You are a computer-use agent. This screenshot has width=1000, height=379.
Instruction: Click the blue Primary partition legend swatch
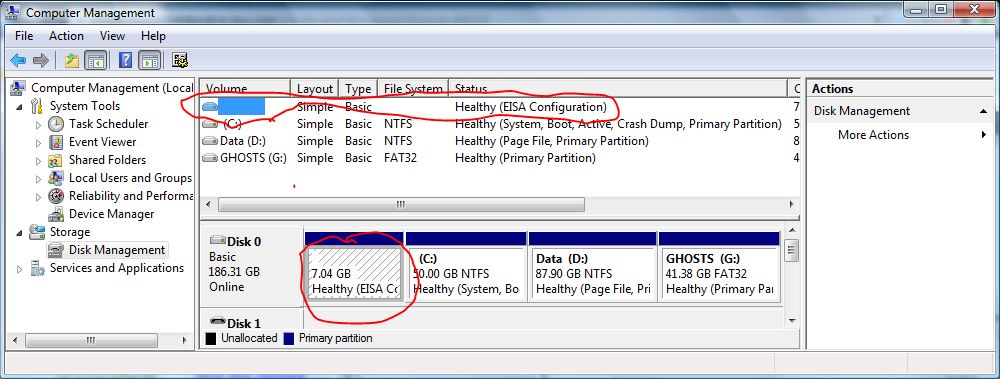coord(288,339)
